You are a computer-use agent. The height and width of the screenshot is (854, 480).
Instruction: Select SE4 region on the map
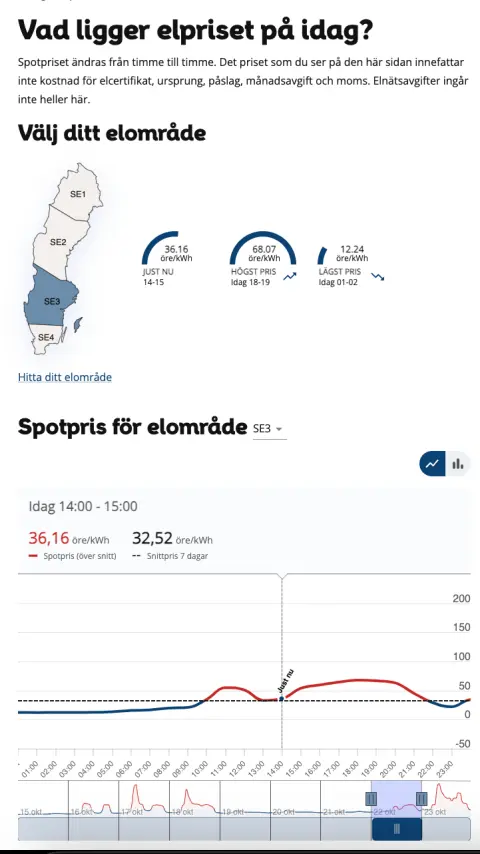click(46, 338)
